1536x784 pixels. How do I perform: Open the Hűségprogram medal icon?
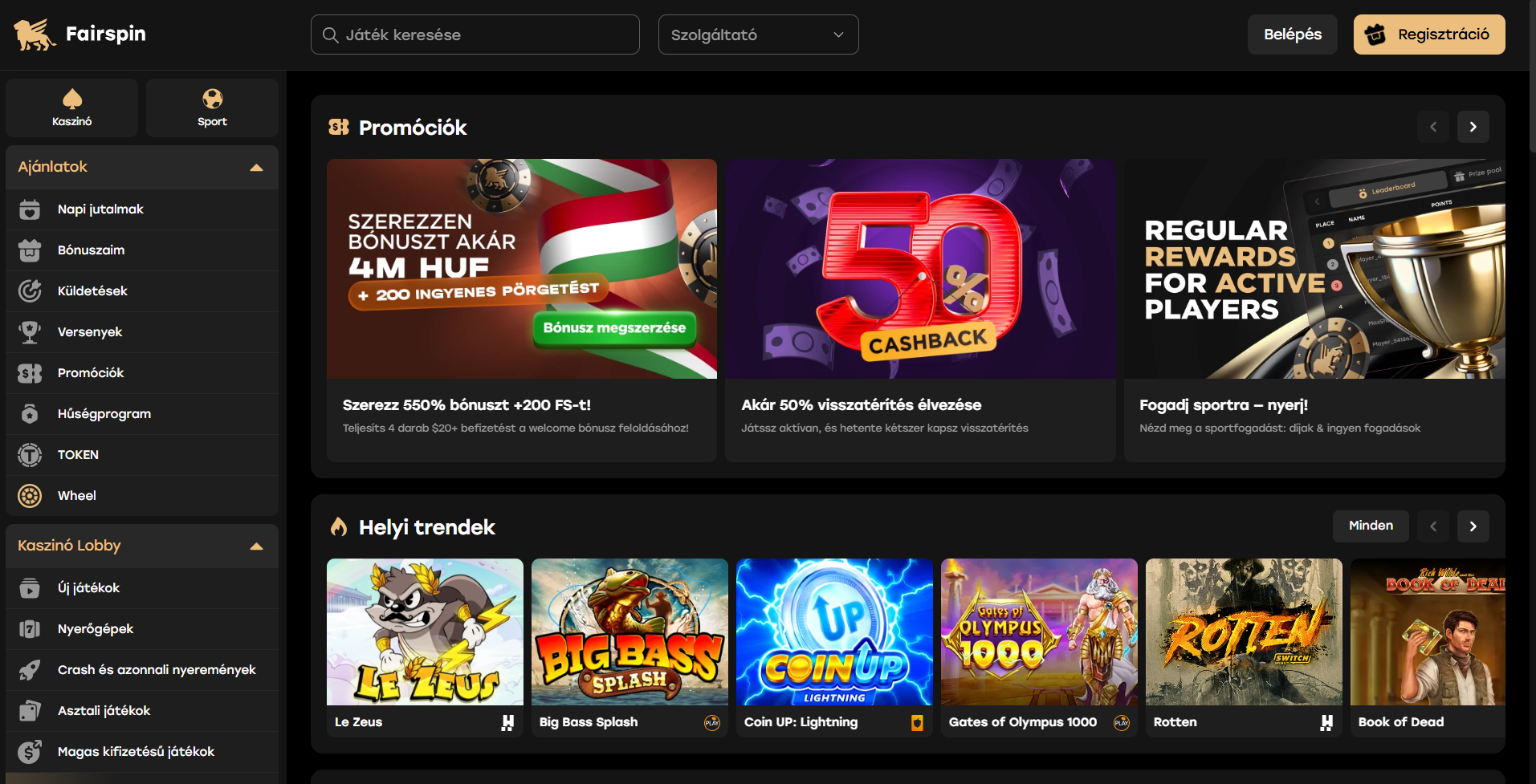click(30, 414)
